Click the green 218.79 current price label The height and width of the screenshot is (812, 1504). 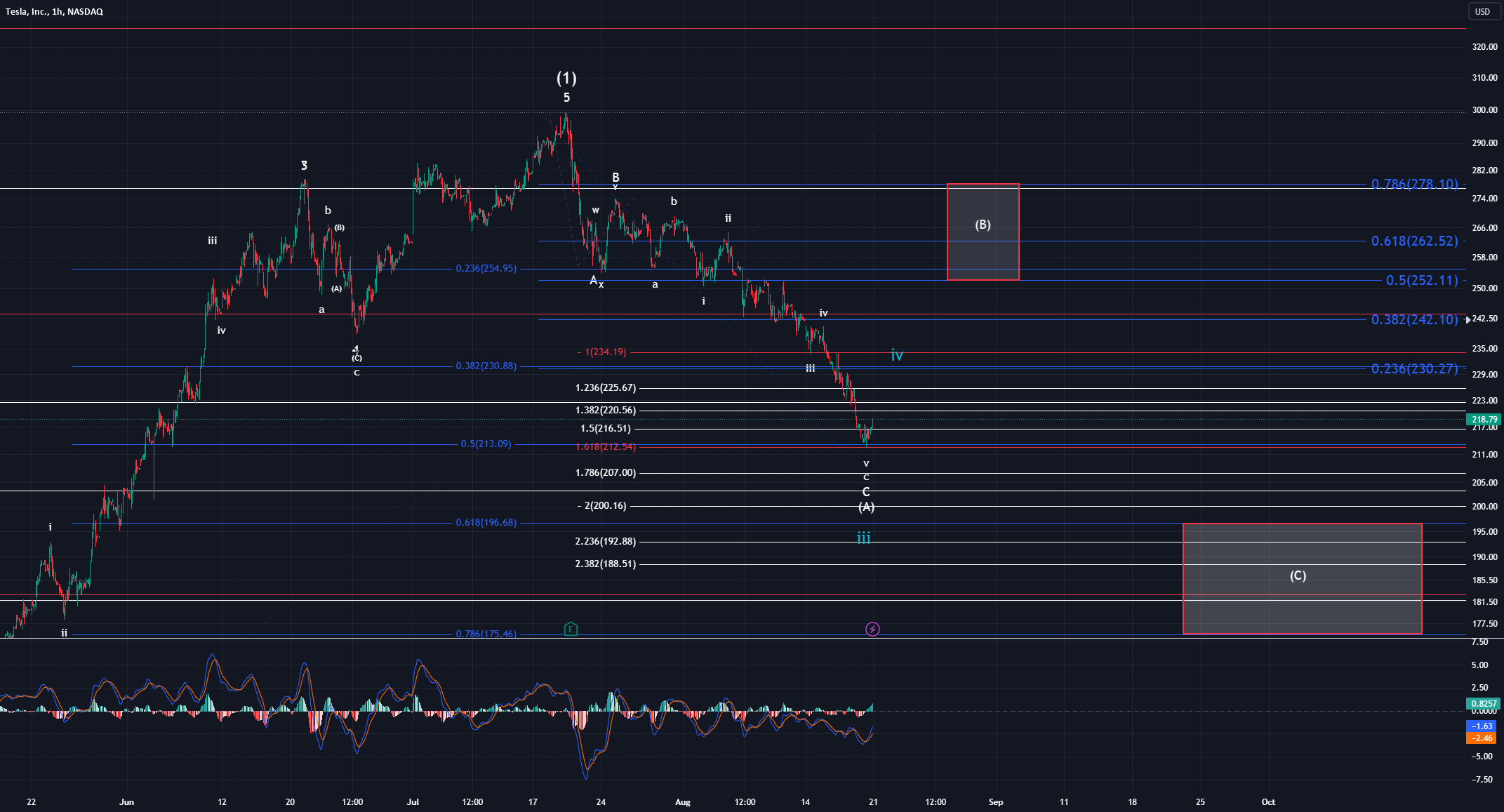pos(1484,420)
